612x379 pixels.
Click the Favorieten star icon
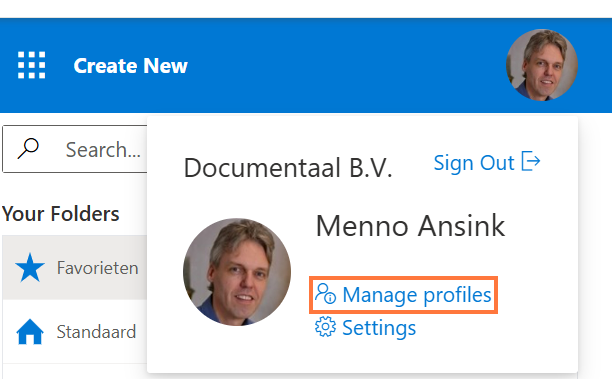point(30,268)
